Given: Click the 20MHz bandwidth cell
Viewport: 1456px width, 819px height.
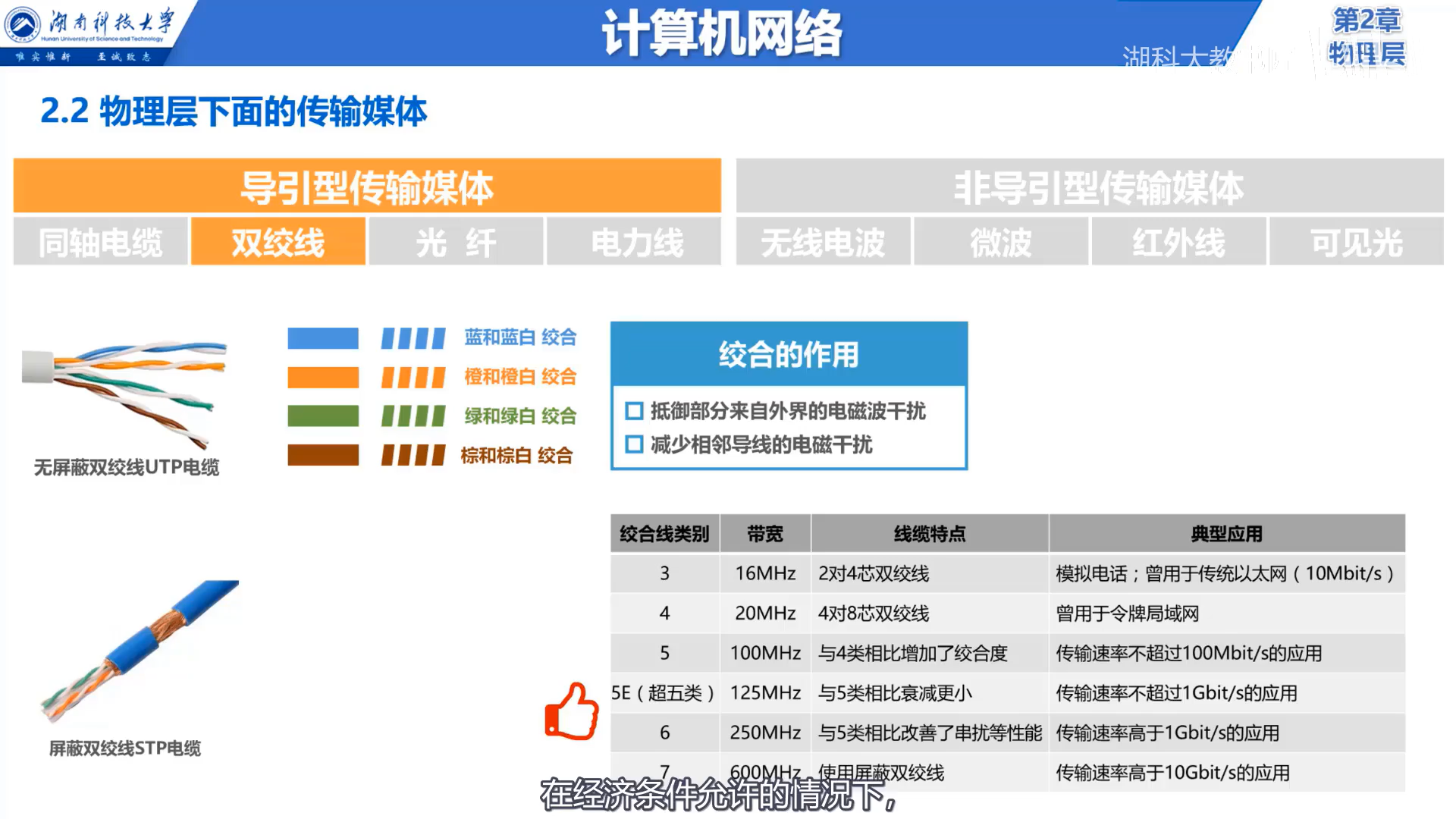Looking at the screenshot, I should tap(765, 613).
